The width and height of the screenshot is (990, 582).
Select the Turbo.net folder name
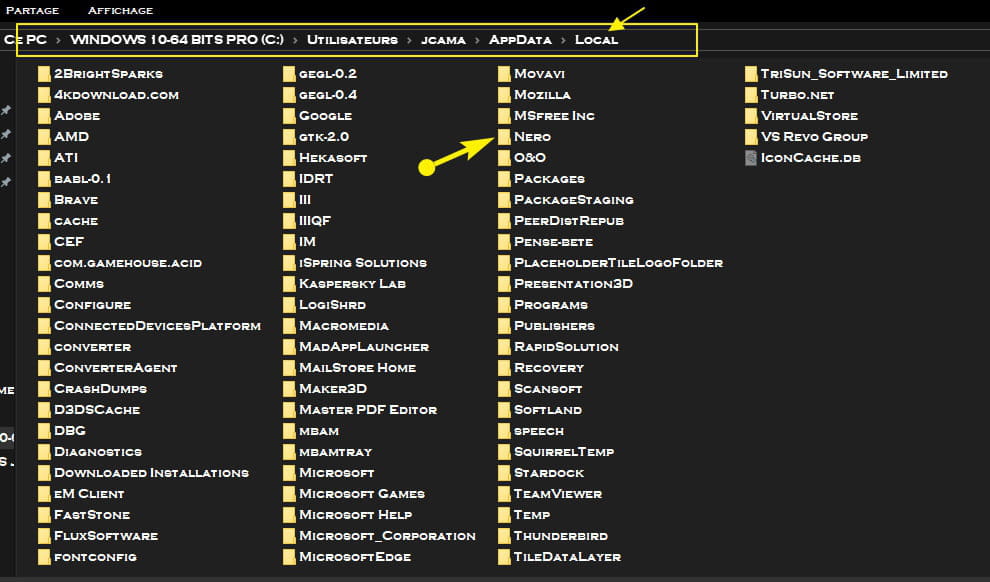click(797, 95)
